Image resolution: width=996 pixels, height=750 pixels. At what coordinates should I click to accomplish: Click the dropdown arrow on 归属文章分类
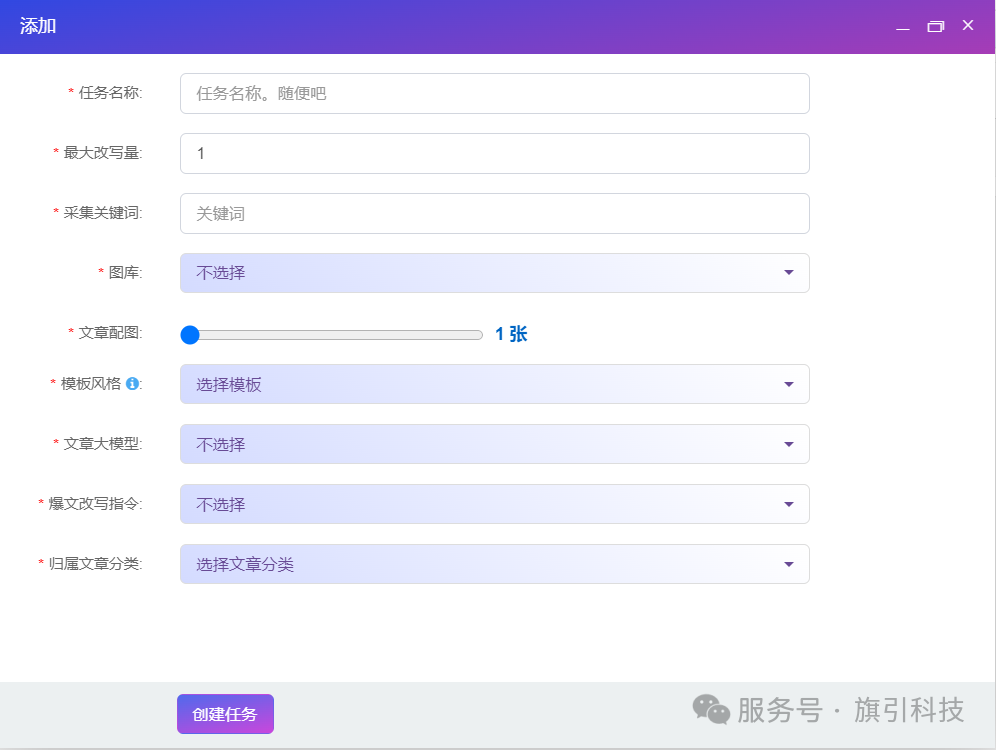[x=789, y=564]
